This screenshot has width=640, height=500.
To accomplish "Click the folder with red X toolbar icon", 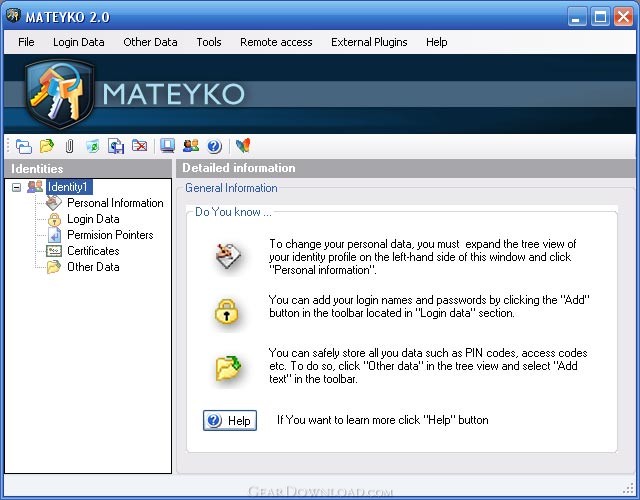I will pos(139,145).
